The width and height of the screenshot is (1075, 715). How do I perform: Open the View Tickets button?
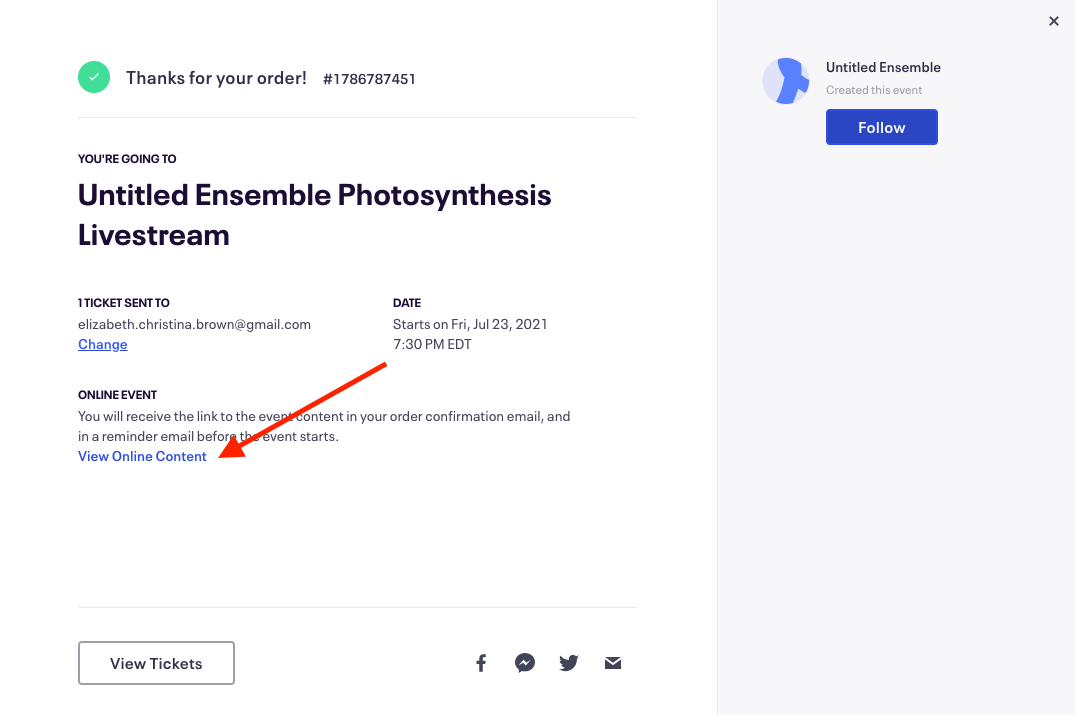(x=156, y=663)
